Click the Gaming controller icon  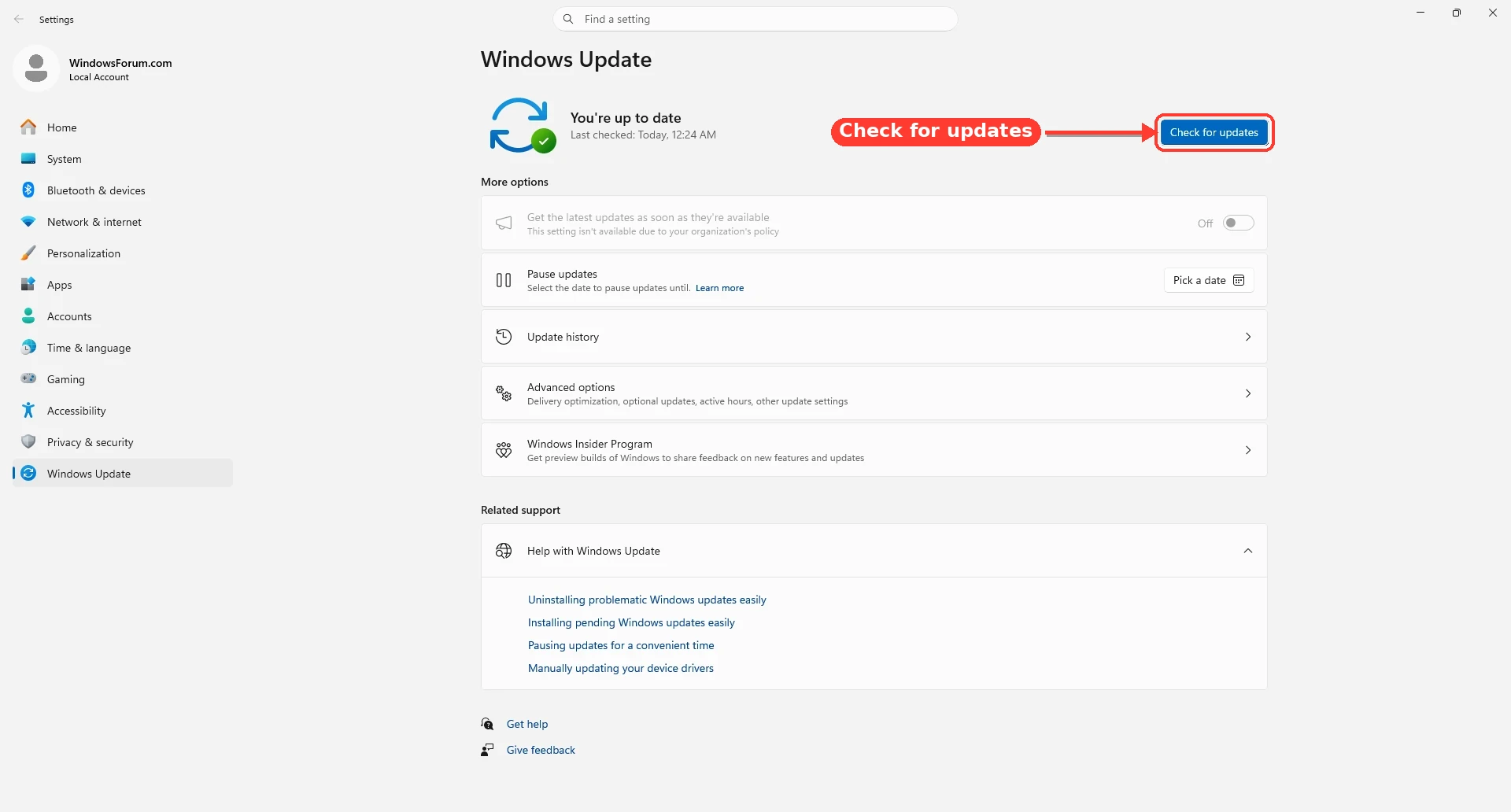[28, 378]
